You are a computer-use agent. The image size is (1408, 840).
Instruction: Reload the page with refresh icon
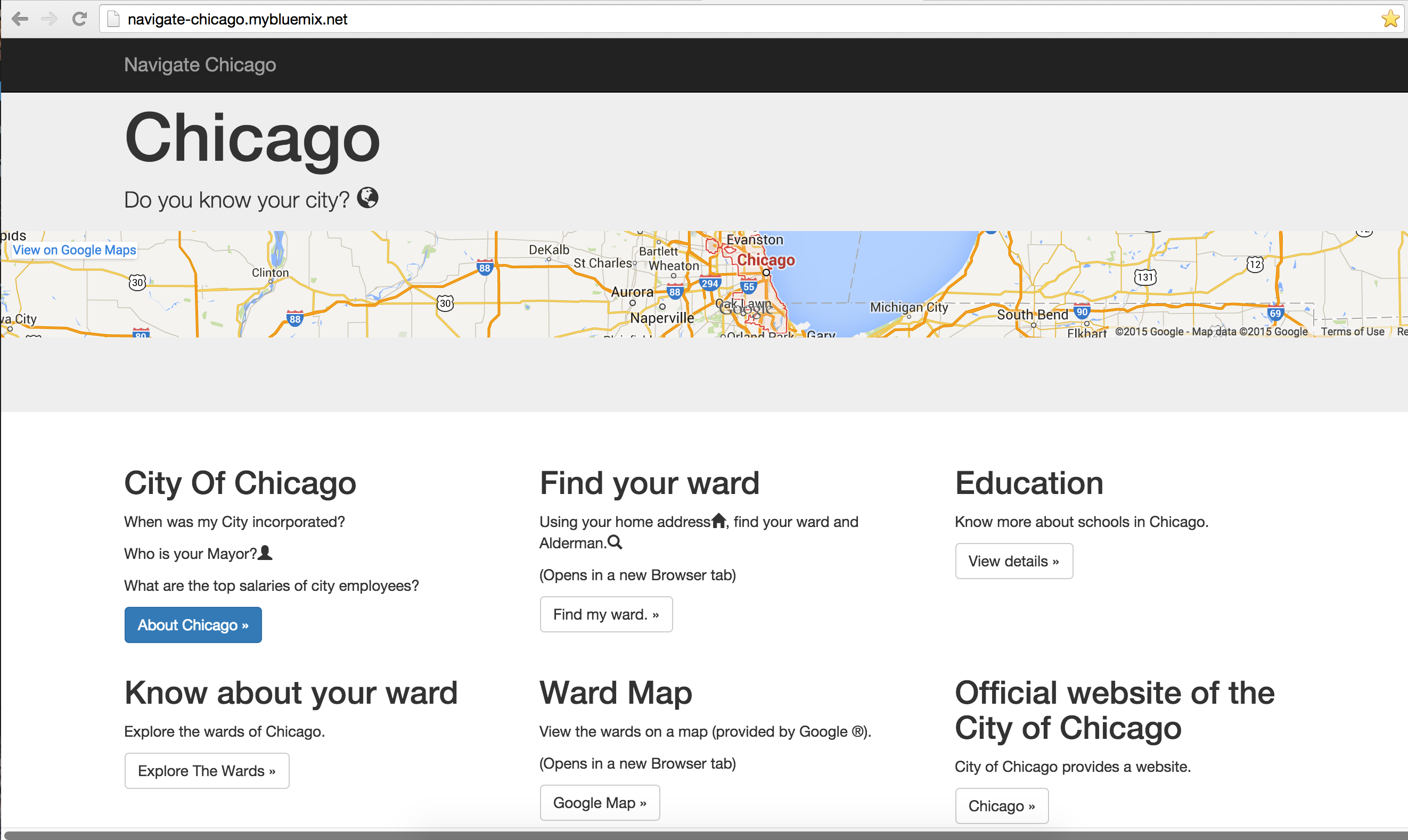click(x=80, y=19)
